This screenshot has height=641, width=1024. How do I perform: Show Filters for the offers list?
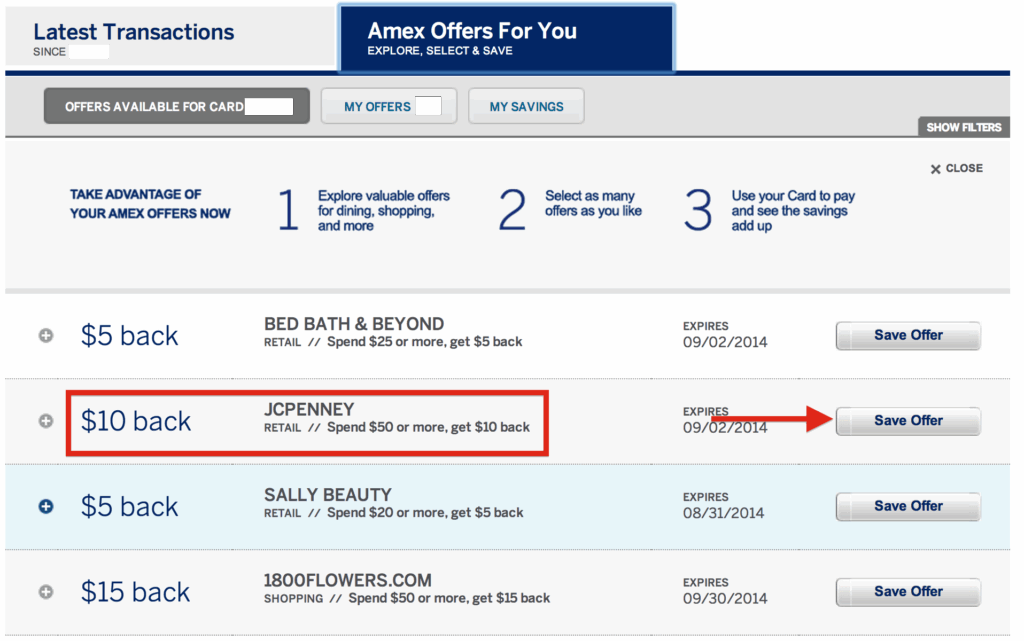963,127
